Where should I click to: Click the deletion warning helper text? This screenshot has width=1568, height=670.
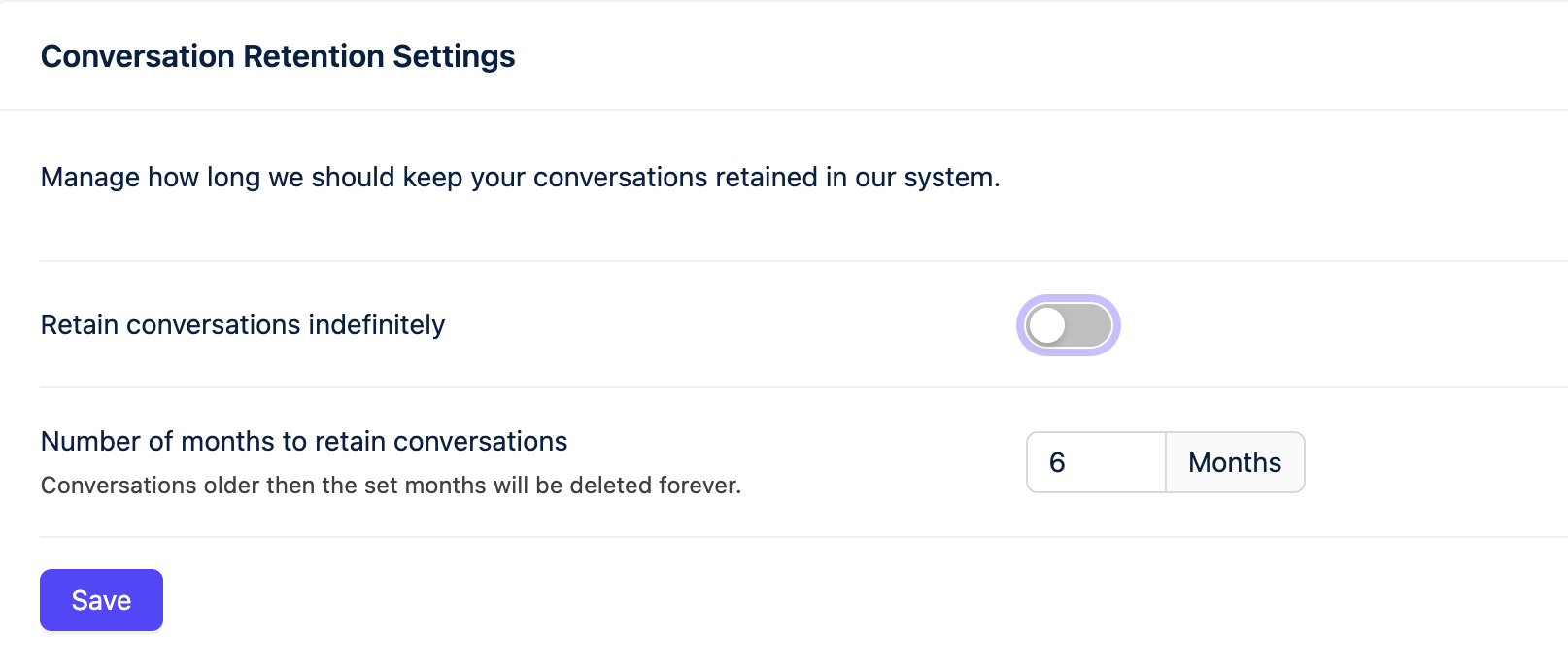click(392, 485)
